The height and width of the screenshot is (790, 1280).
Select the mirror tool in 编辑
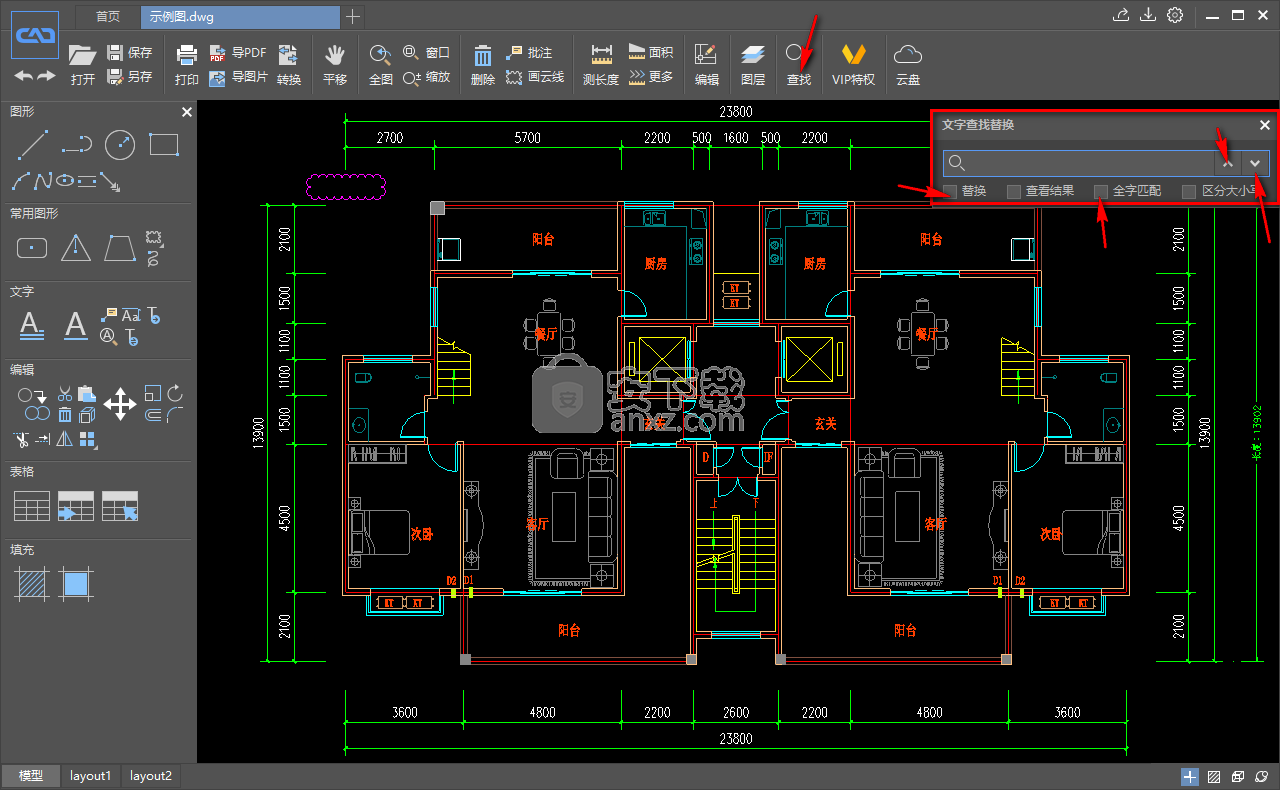coord(65,438)
